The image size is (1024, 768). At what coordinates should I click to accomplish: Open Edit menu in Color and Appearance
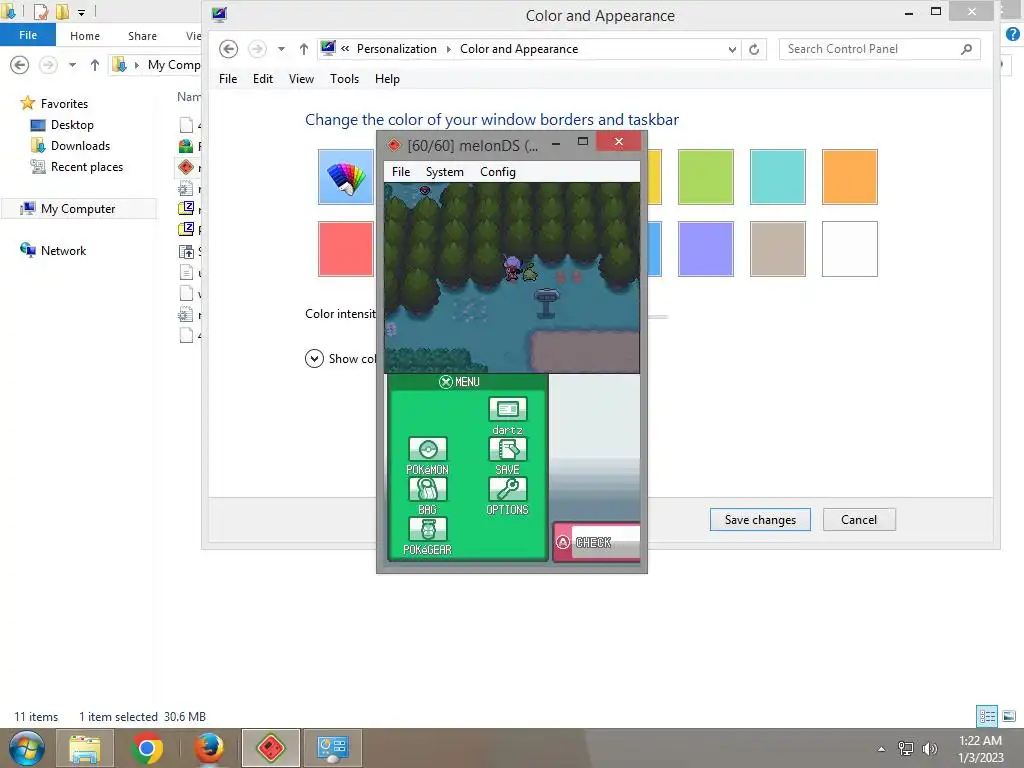(263, 79)
